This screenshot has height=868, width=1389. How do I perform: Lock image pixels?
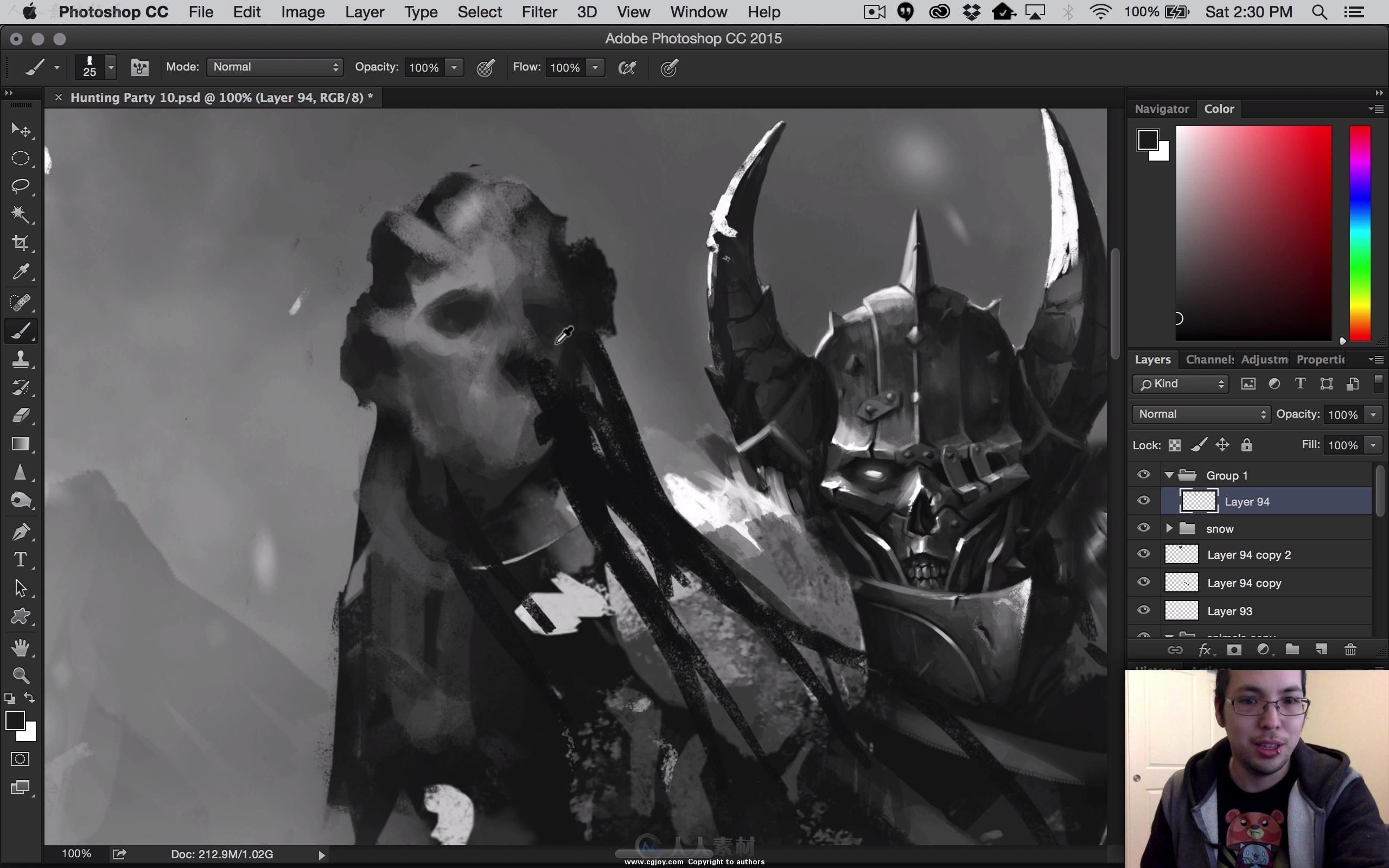pyautogui.click(x=1199, y=445)
